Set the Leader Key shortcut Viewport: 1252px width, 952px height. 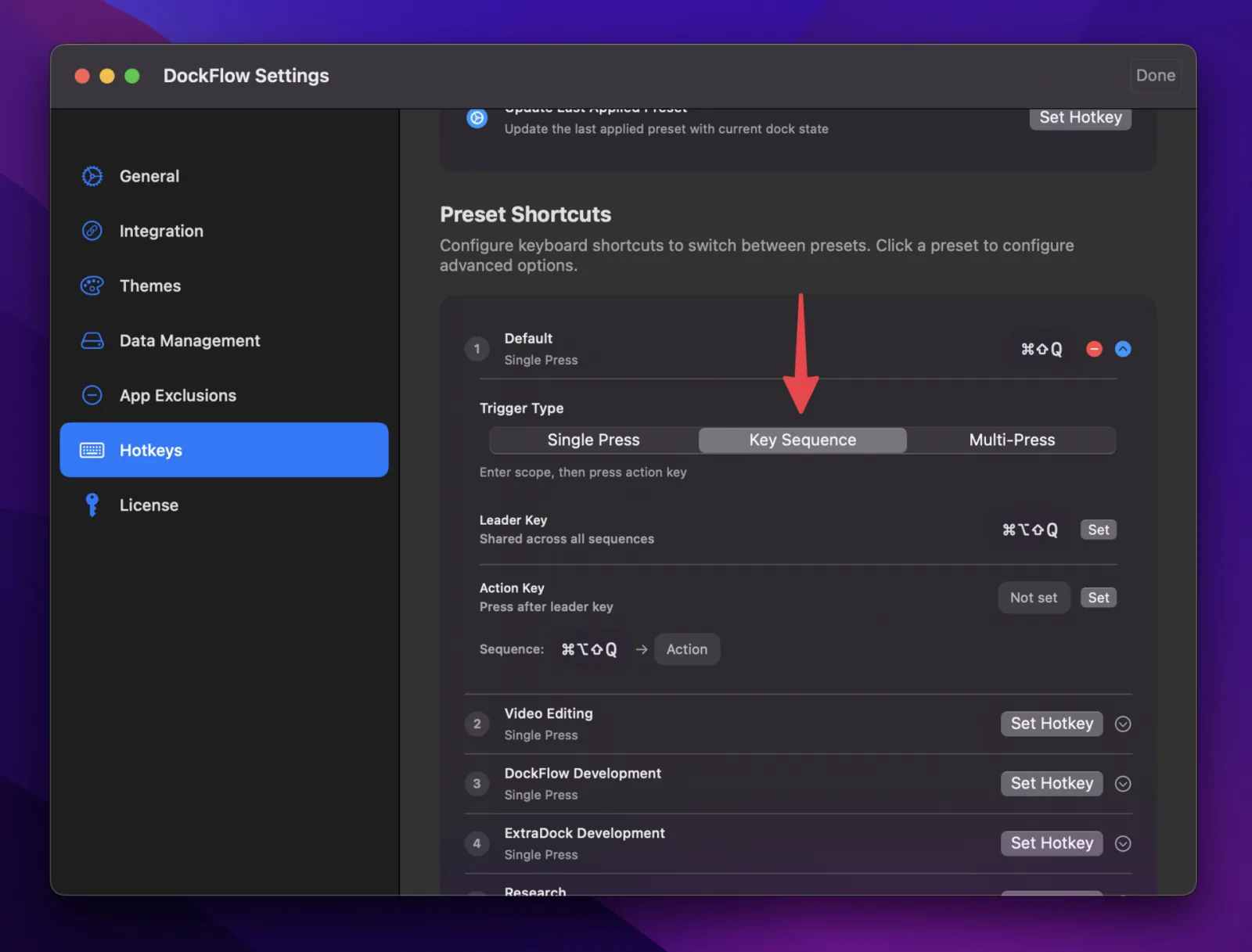pyautogui.click(x=1098, y=530)
